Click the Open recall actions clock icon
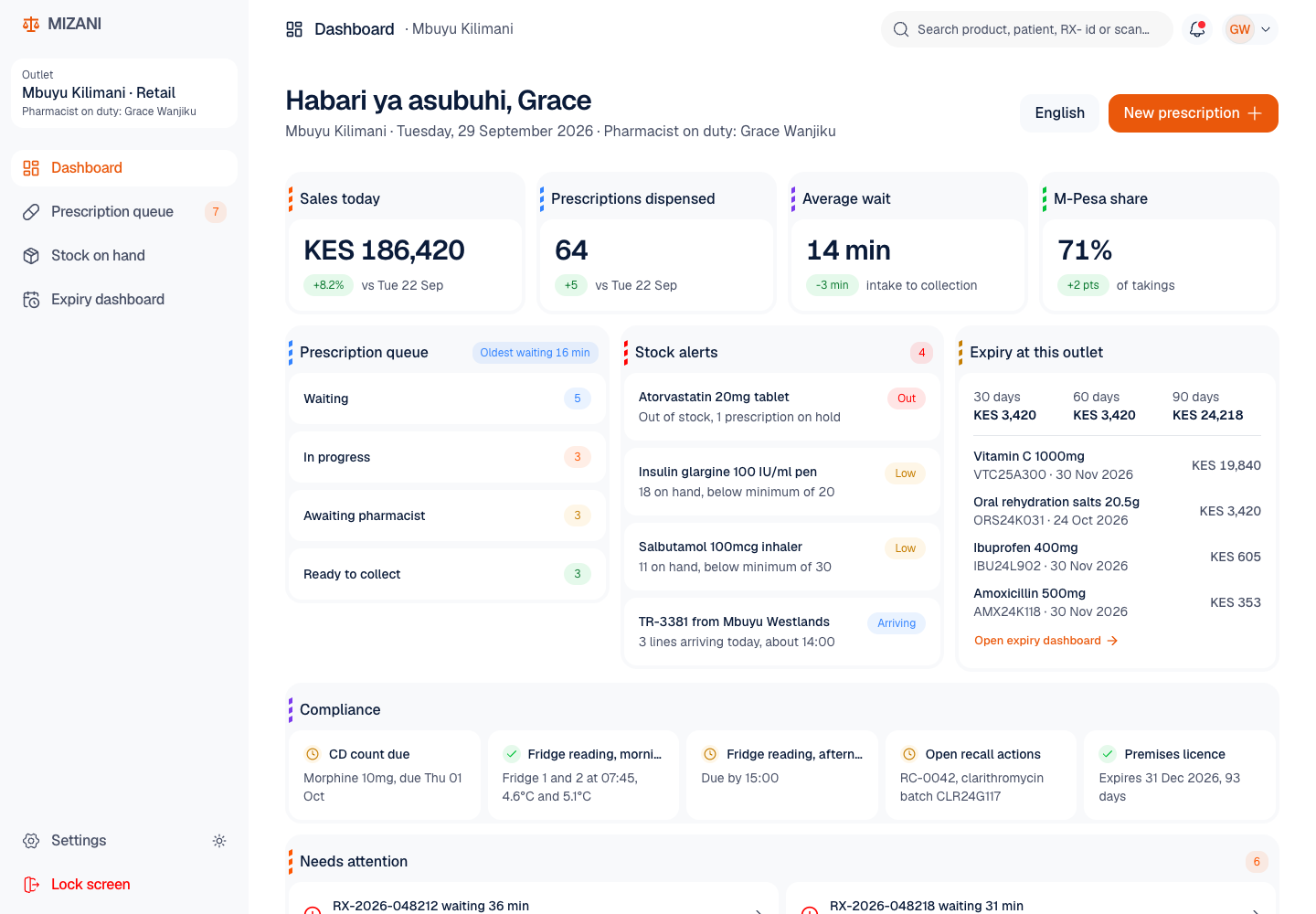This screenshot has height=914, width=1316. 909,754
